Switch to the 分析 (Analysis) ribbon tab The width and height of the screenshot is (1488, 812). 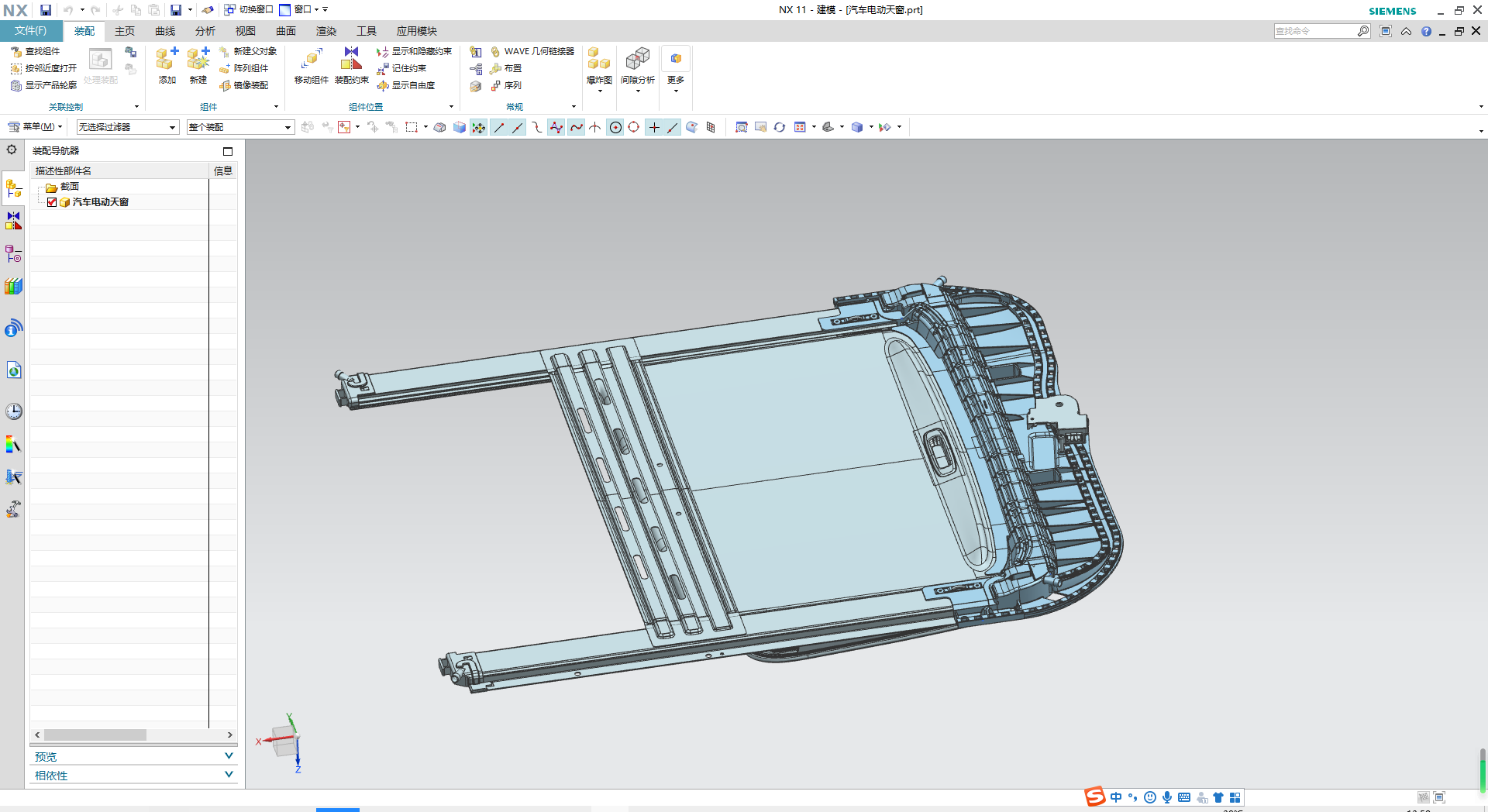(205, 31)
